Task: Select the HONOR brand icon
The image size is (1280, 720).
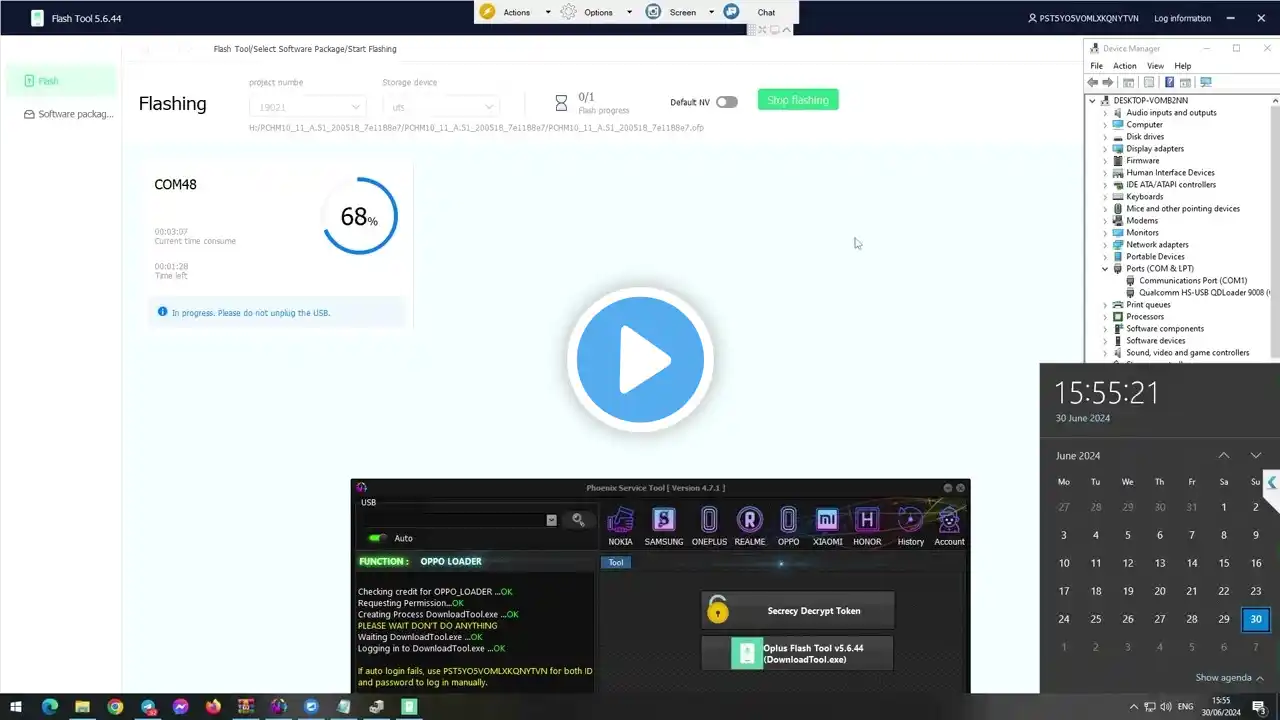Action: pos(867,521)
